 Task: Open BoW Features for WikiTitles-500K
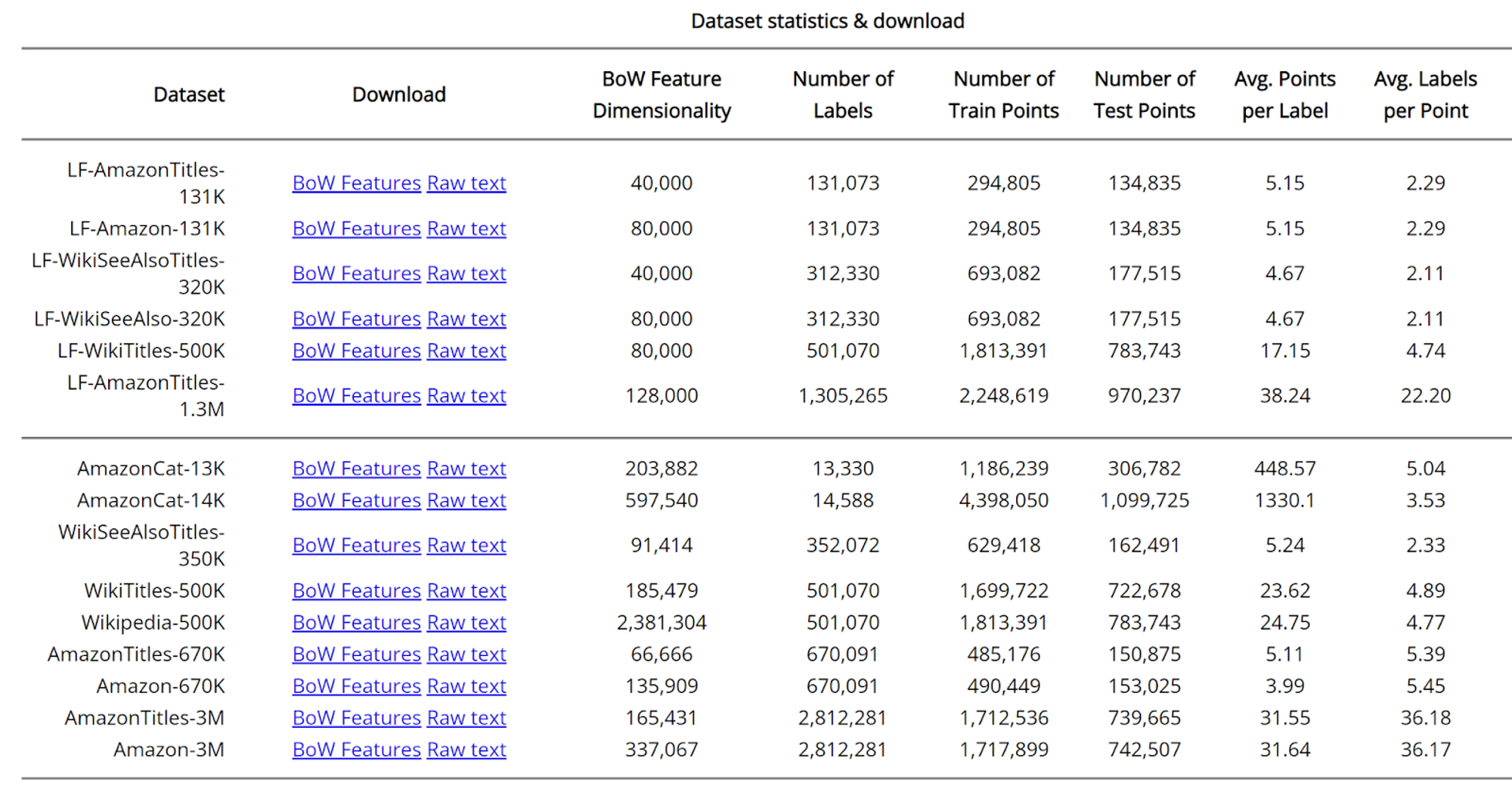[x=356, y=591]
